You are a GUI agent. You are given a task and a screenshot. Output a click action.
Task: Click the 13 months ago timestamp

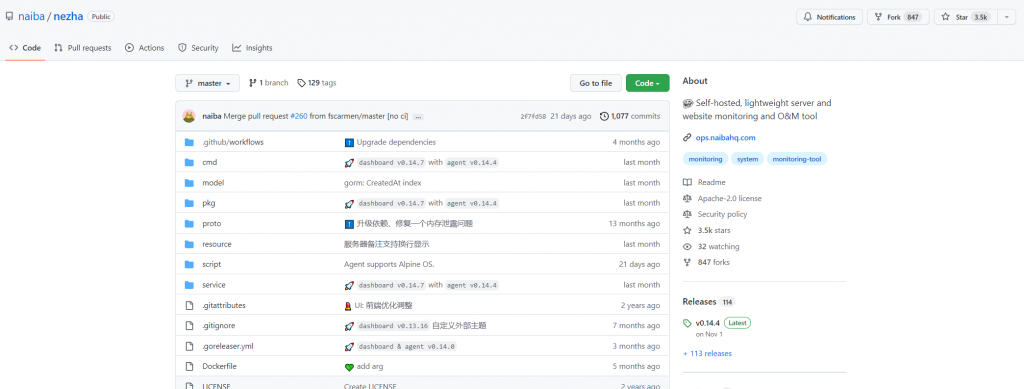point(634,224)
